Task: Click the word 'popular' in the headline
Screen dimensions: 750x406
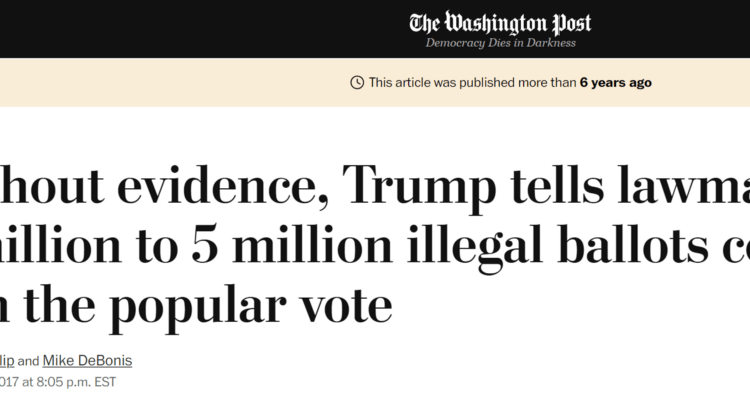Action: click(x=198, y=307)
